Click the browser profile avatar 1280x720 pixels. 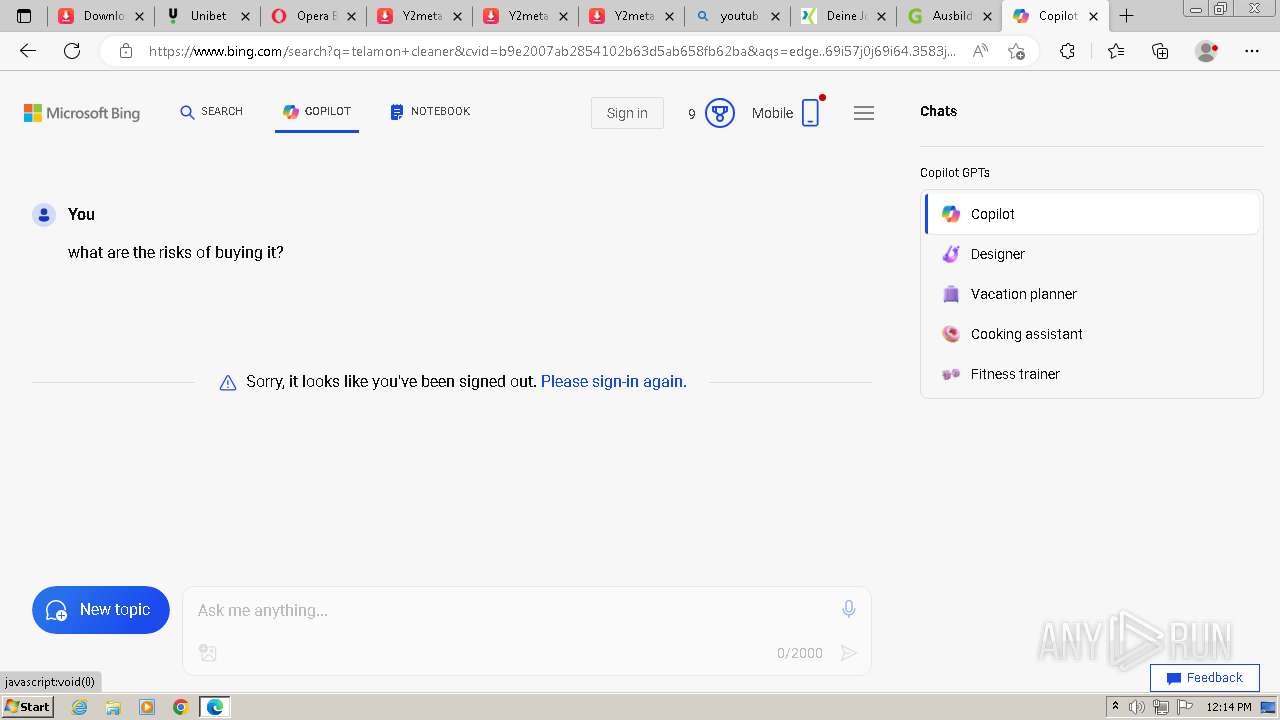click(x=1207, y=51)
